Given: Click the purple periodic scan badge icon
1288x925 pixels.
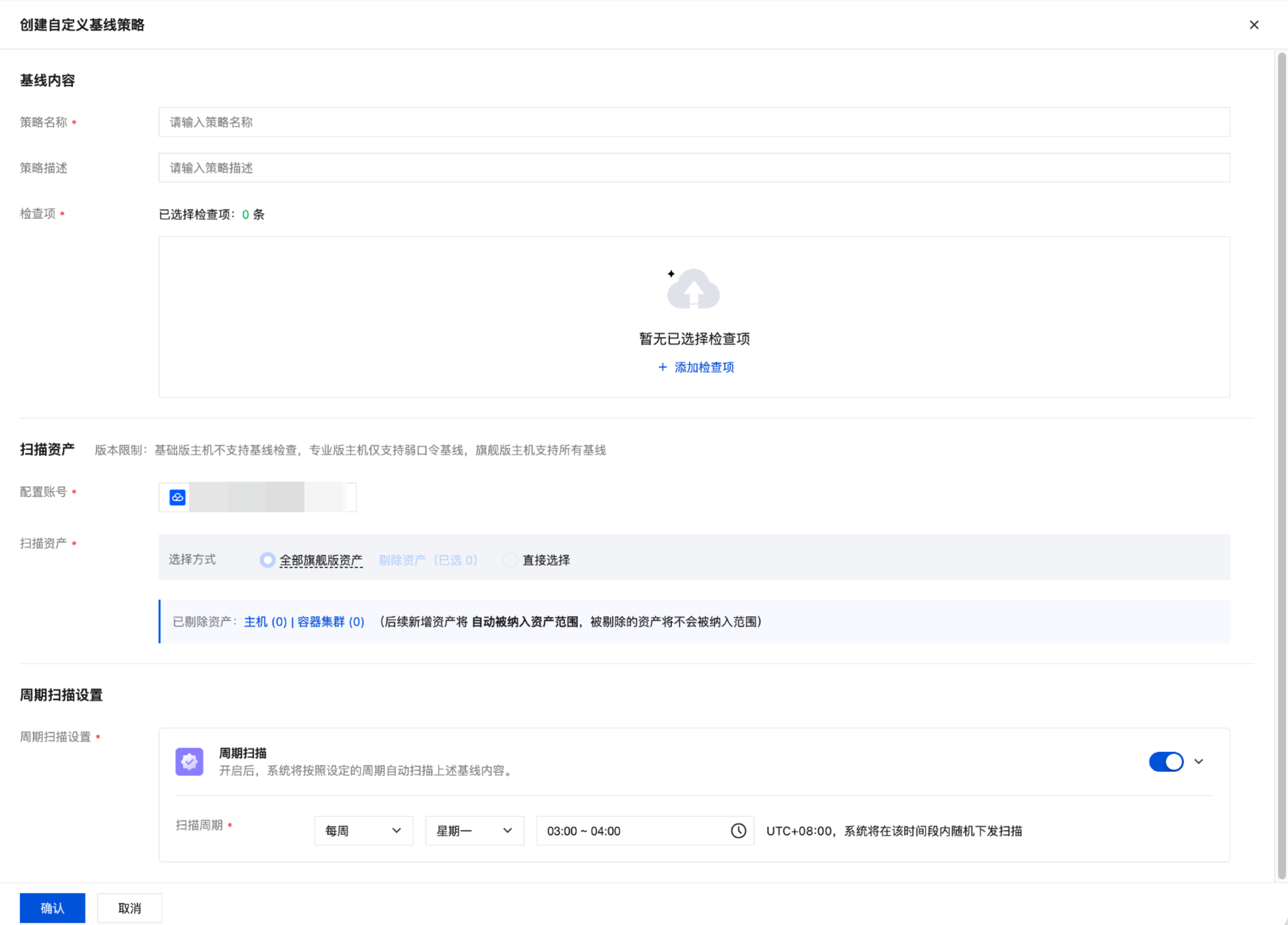Looking at the screenshot, I should click(x=189, y=761).
